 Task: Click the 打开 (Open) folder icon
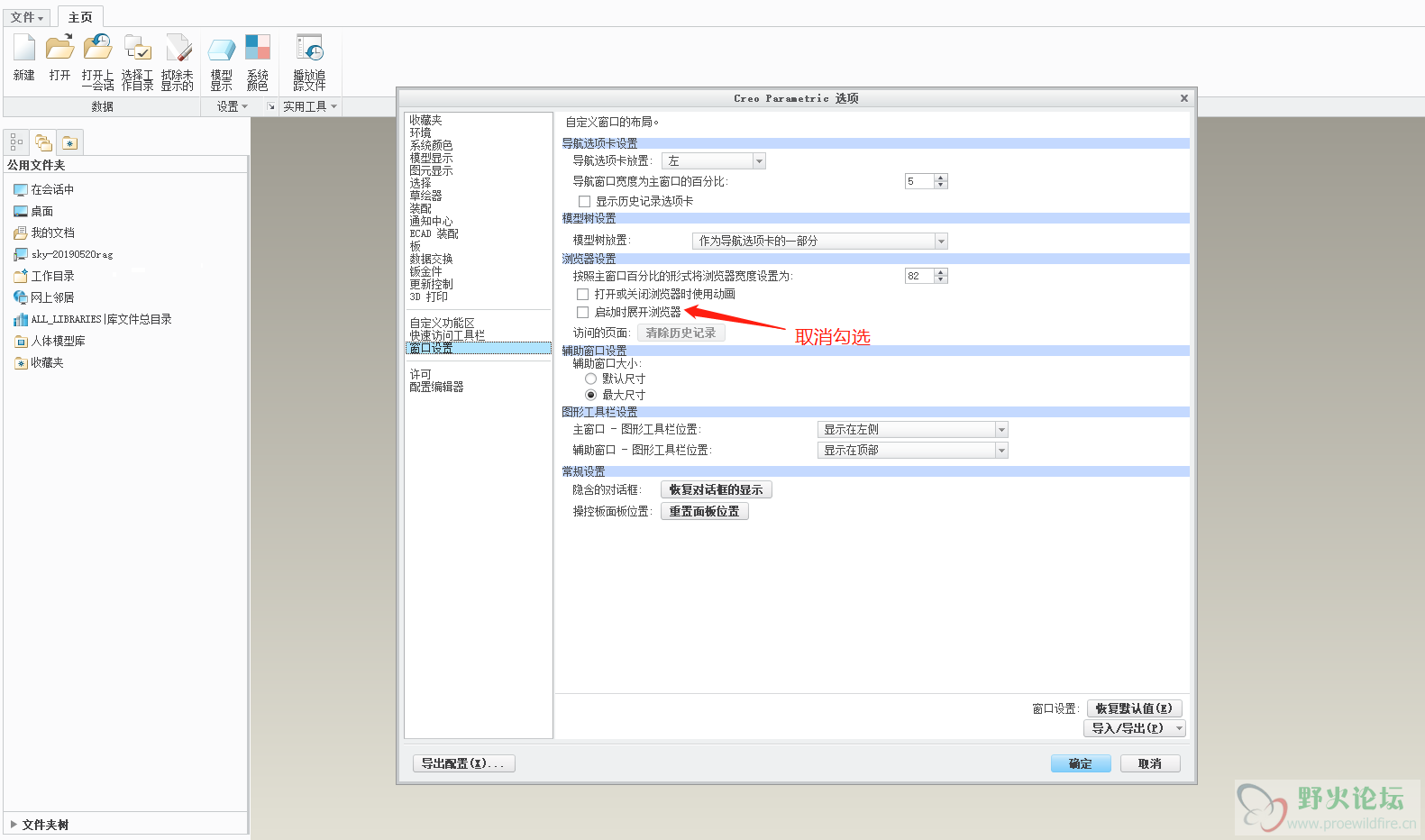tap(60, 49)
